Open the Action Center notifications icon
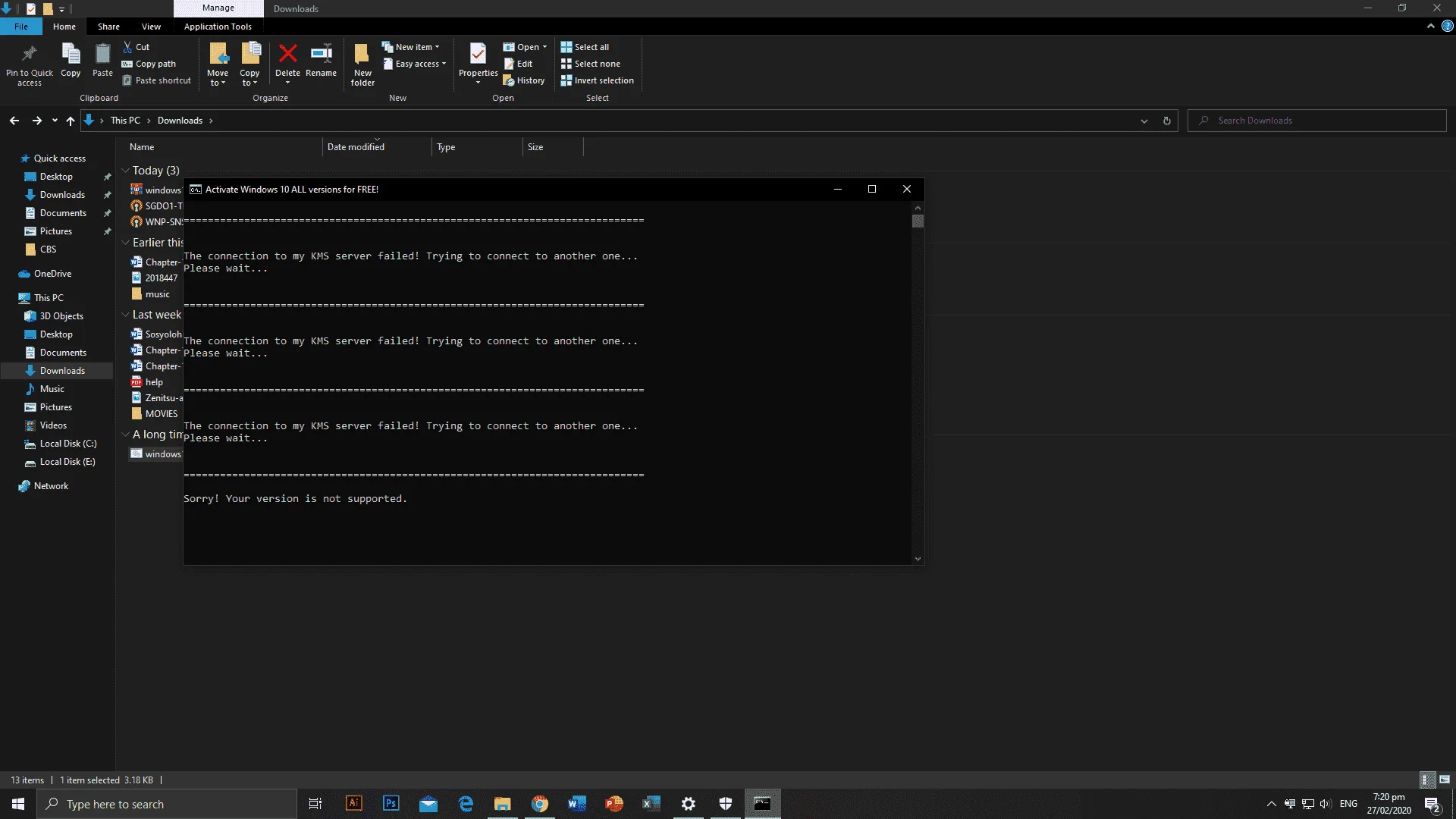This screenshot has height=819, width=1456. pos(1432,804)
